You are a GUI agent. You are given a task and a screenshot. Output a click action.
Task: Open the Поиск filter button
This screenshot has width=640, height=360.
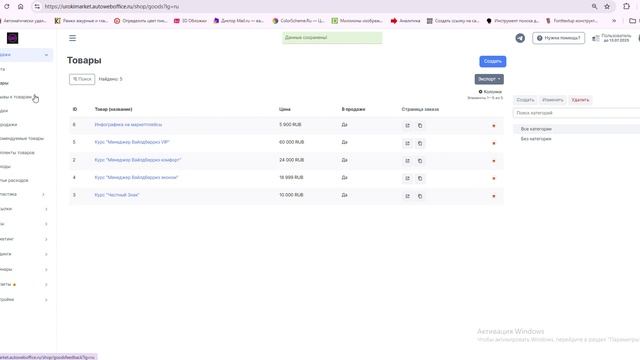point(82,79)
